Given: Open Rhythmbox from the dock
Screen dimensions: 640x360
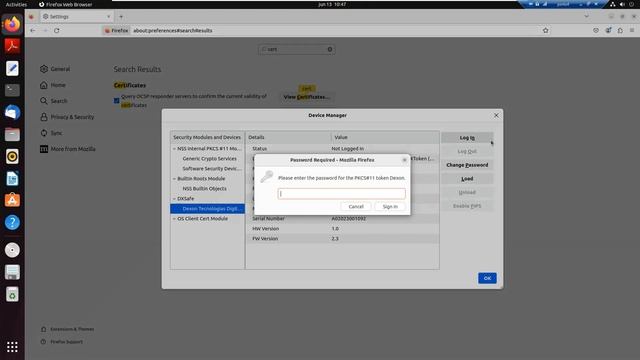Looking at the screenshot, I should tap(12, 156).
